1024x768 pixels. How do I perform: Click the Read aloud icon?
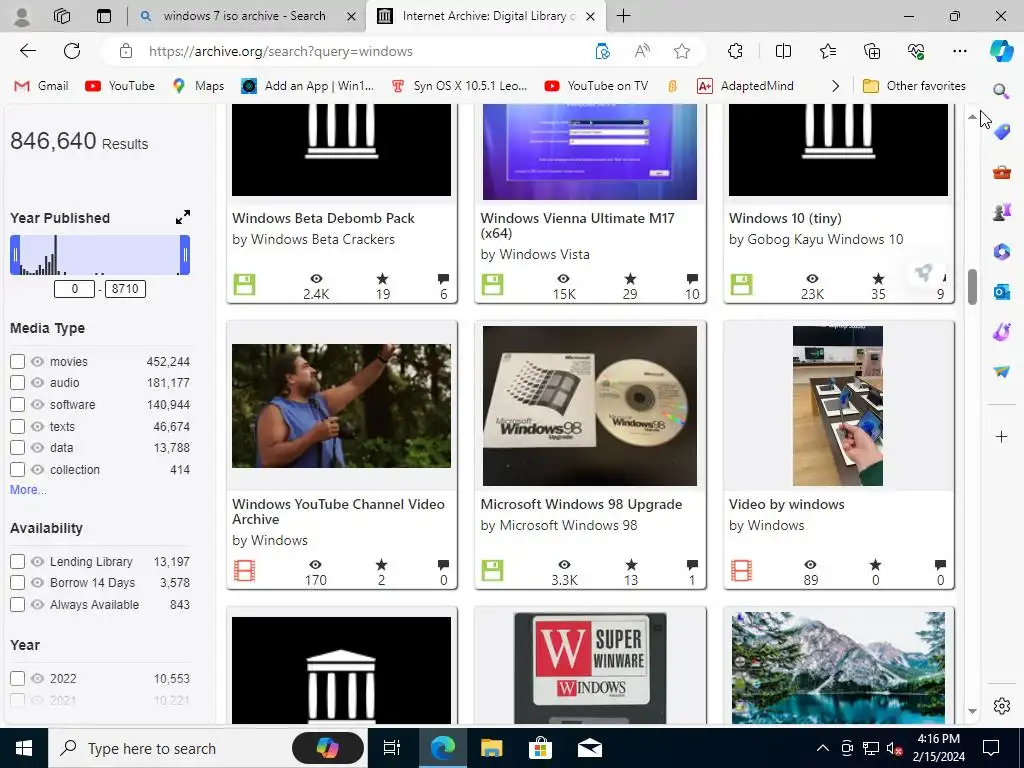click(x=642, y=51)
